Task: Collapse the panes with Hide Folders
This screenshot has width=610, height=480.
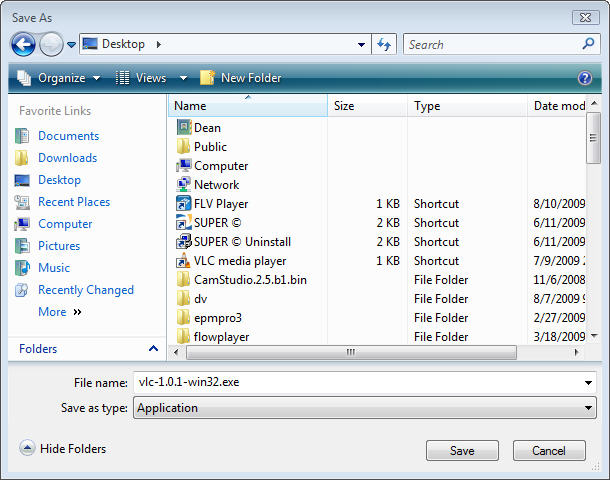Action: (63, 448)
